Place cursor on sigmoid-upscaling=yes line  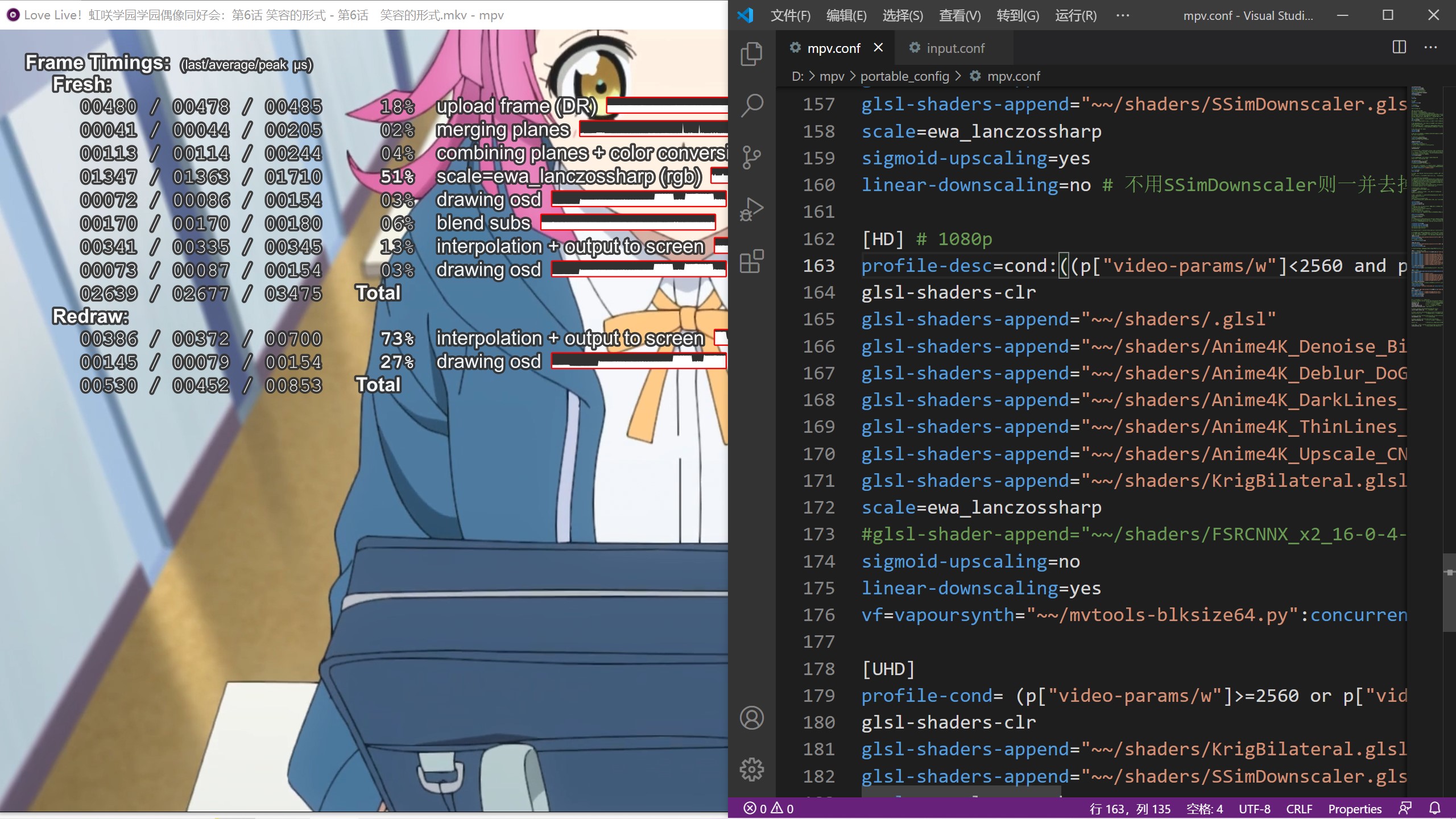(x=975, y=158)
